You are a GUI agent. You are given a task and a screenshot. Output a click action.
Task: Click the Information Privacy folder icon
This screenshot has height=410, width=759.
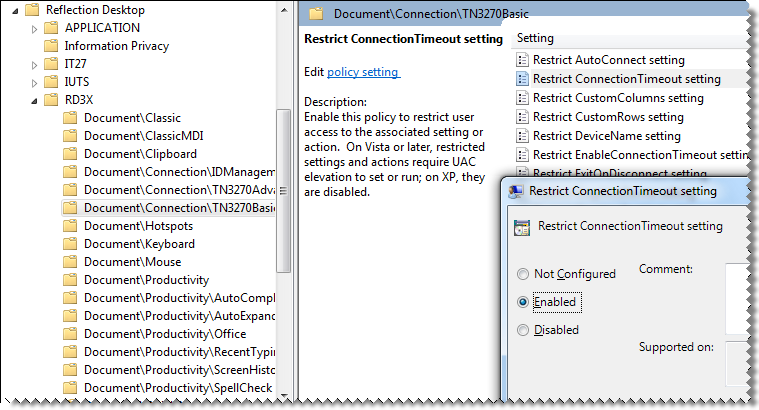[51, 46]
